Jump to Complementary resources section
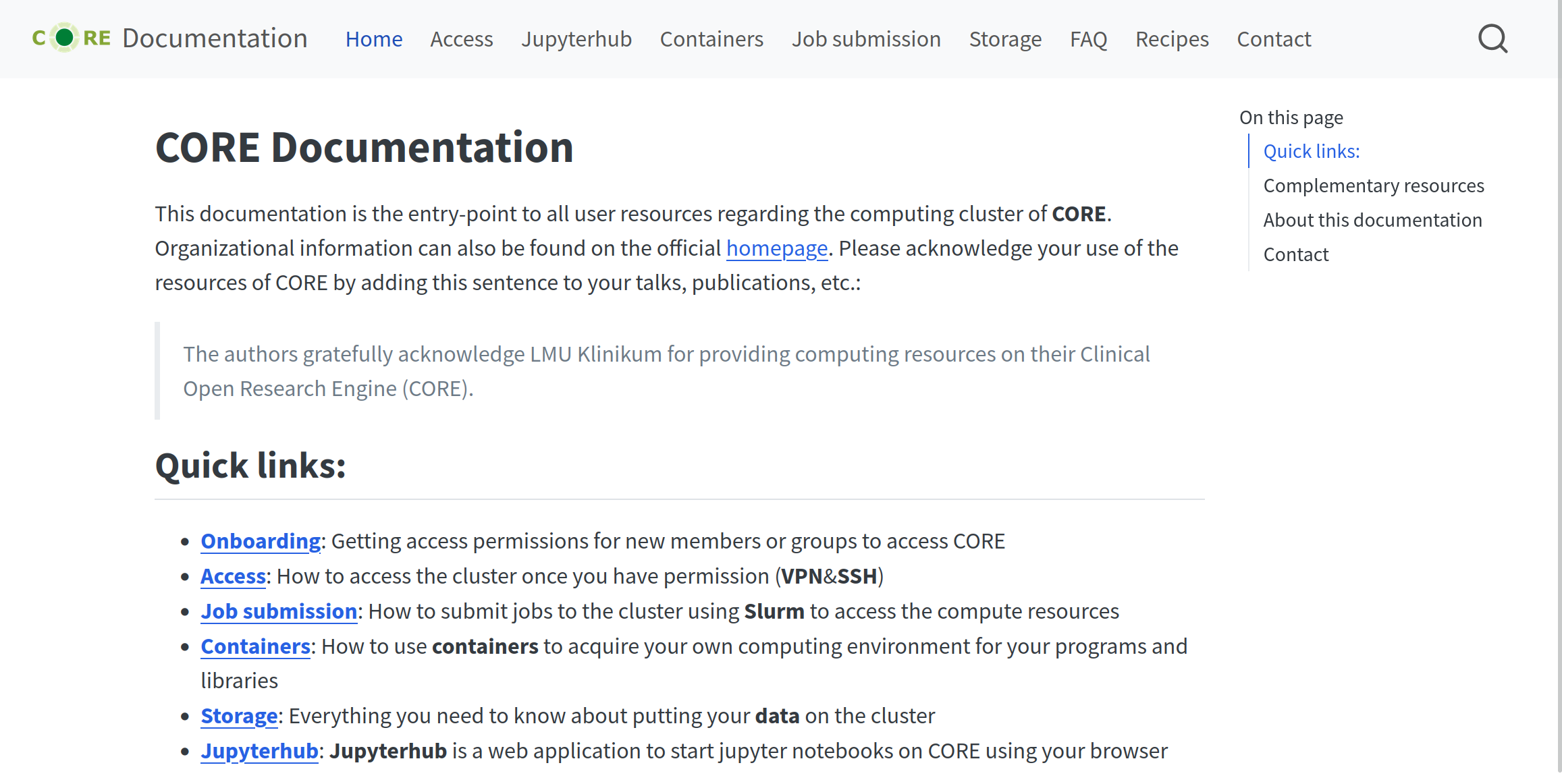Image resolution: width=1562 pixels, height=784 pixels. point(1374,186)
